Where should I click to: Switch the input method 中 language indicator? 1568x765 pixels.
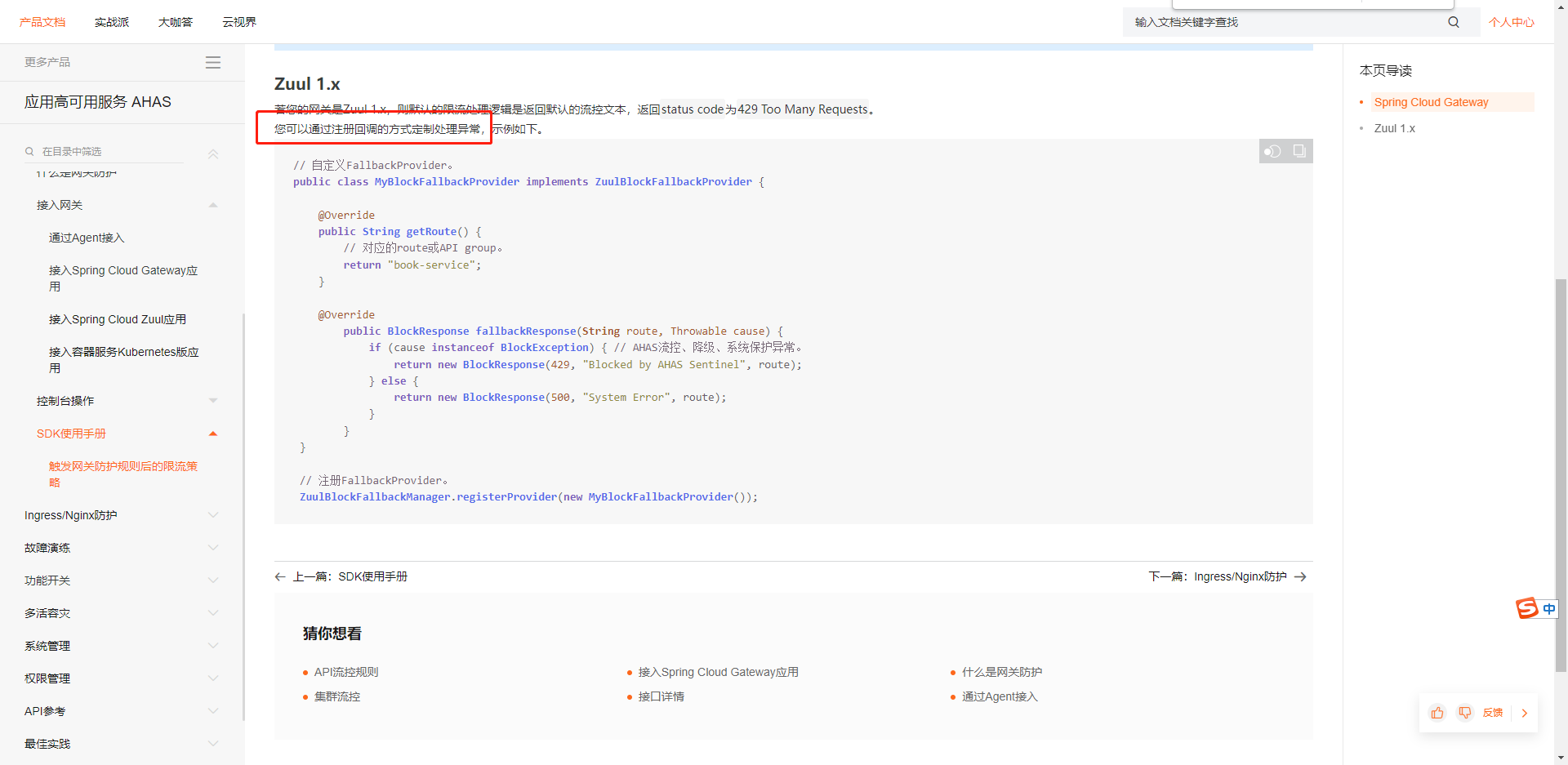[x=1549, y=609]
